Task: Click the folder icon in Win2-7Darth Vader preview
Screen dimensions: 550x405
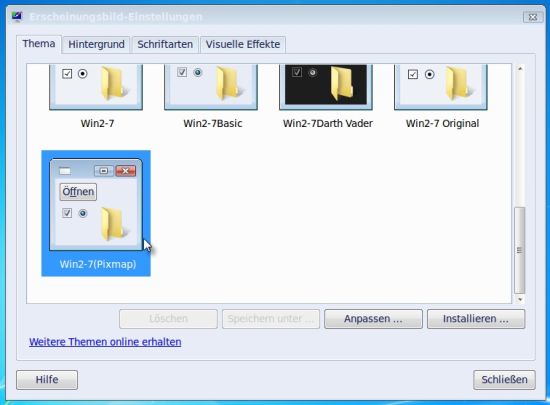Action: tap(342, 83)
